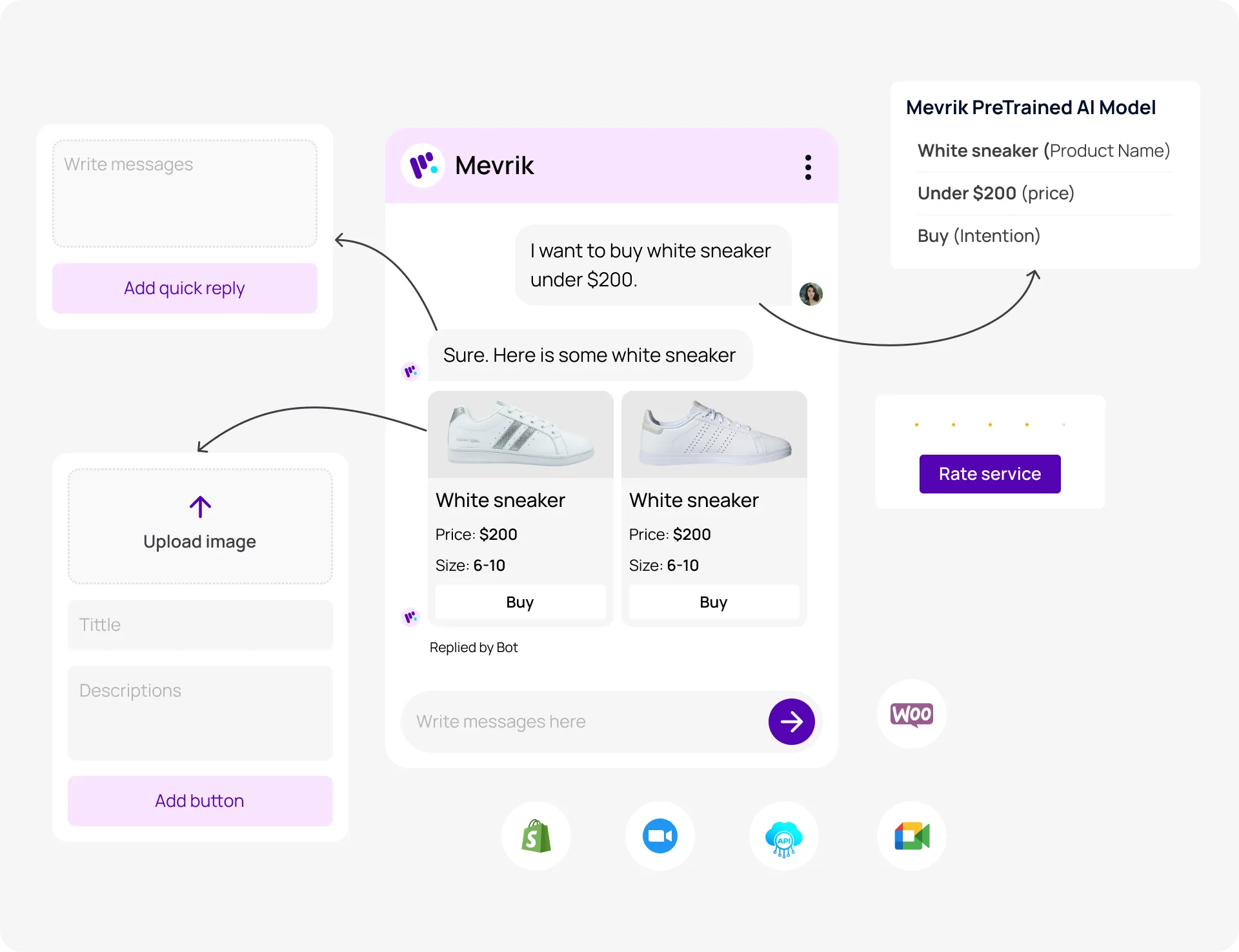Click Buy on the first white sneaker
The height and width of the screenshot is (952, 1239).
[x=520, y=602]
